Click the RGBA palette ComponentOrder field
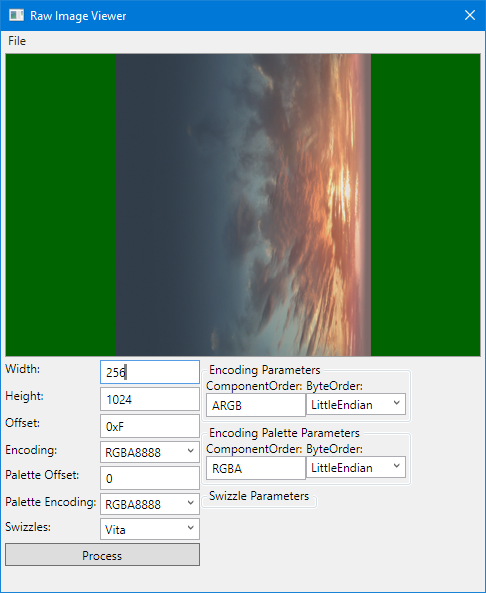 pyautogui.click(x=256, y=468)
